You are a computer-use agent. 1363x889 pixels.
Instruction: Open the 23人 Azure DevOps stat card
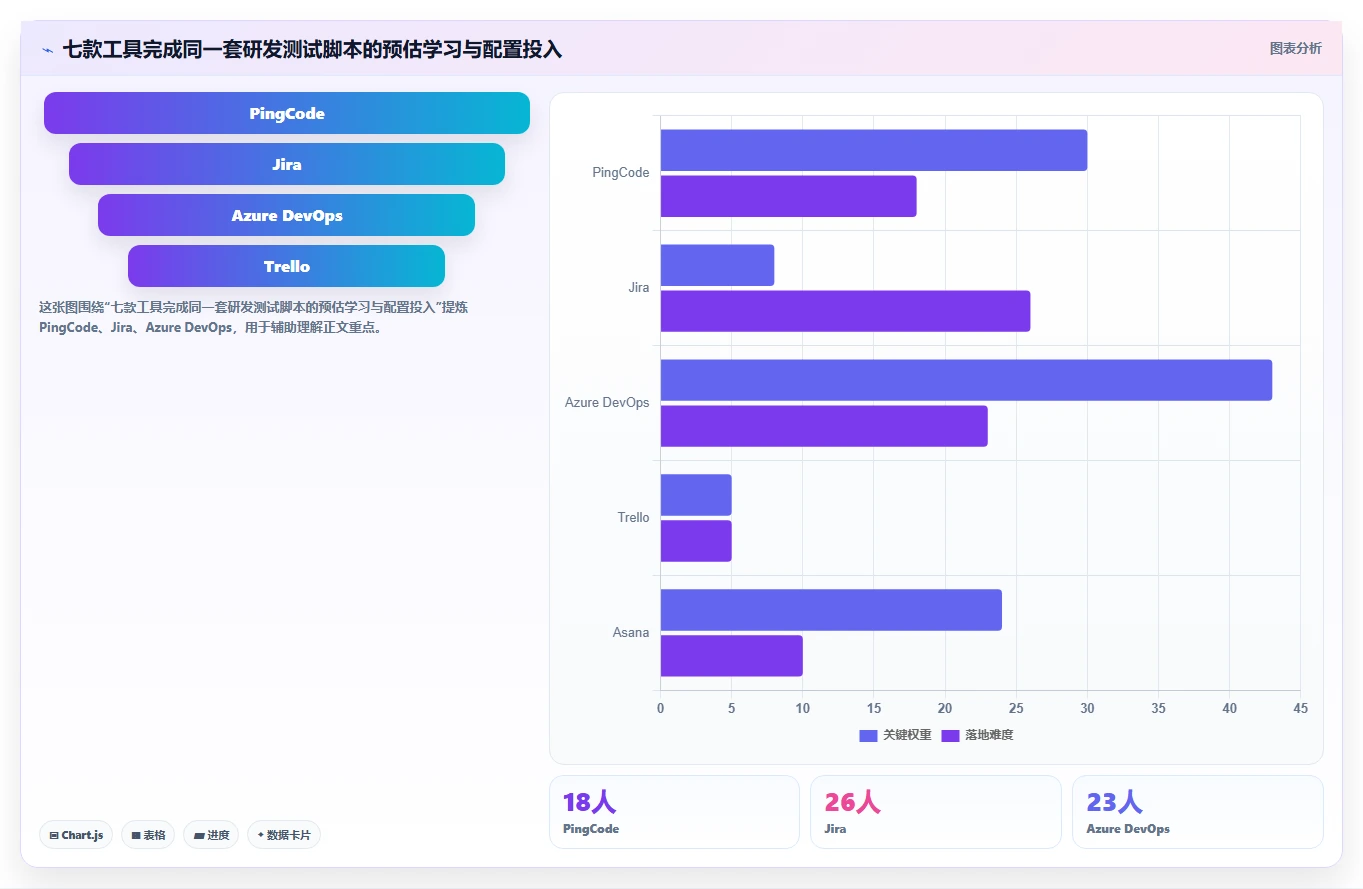(1197, 812)
